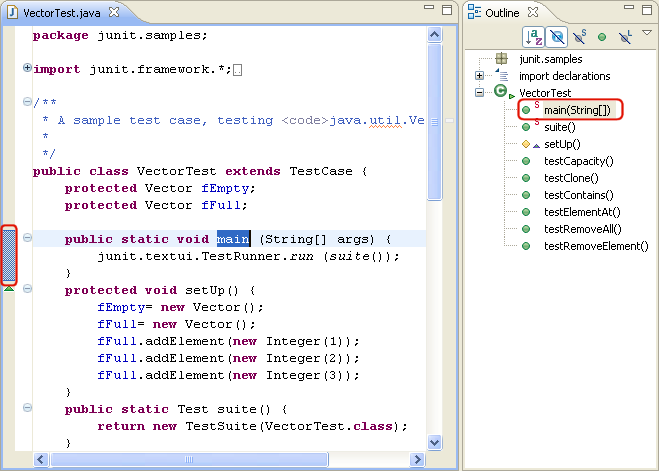Expand import declarations node in Outline
The image size is (659, 471).
pyautogui.click(x=480, y=76)
